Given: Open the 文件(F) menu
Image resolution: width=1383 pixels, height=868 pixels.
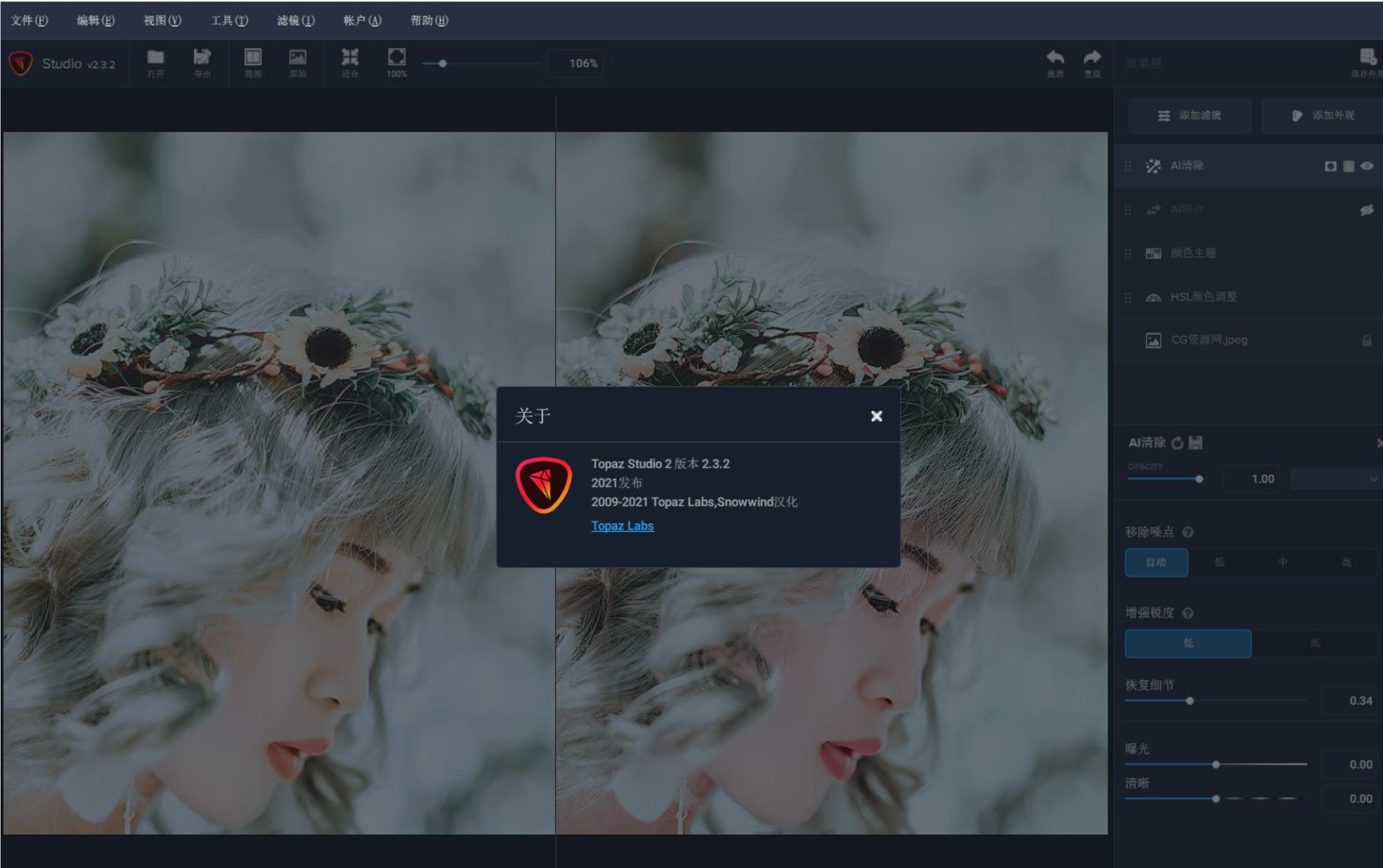Looking at the screenshot, I should click(x=29, y=21).
